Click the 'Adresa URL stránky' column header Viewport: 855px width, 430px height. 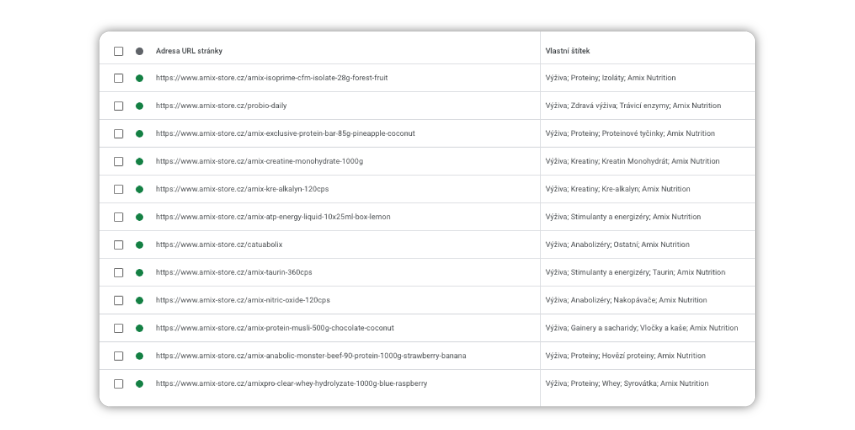tap(189, 51)
